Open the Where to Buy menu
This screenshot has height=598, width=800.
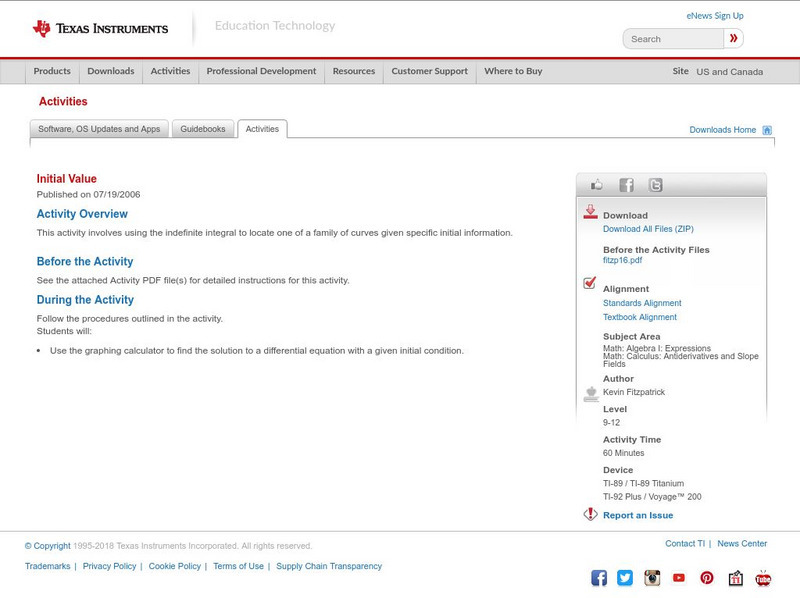pos(513,71)
